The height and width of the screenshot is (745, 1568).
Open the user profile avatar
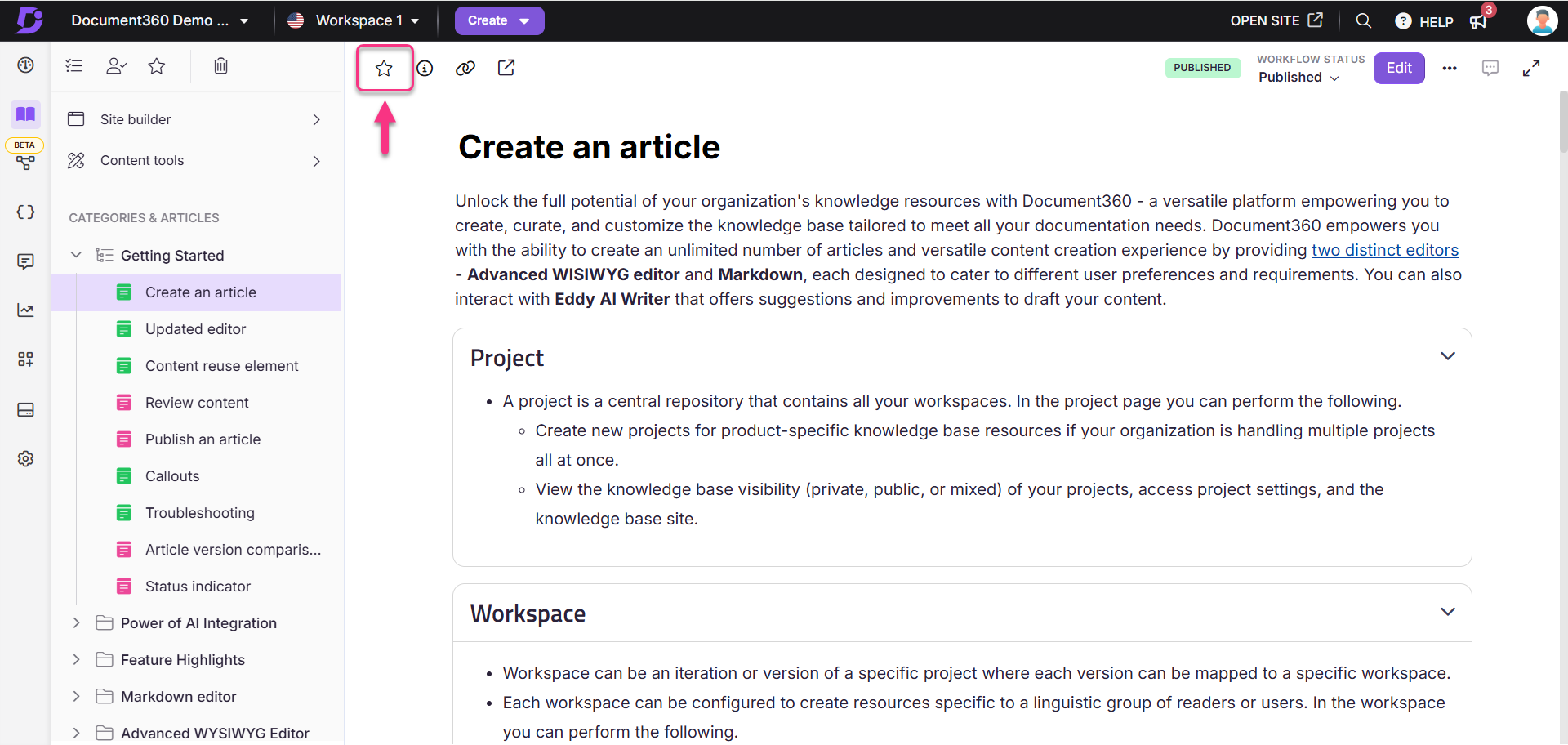click(x=1542, y=20)
